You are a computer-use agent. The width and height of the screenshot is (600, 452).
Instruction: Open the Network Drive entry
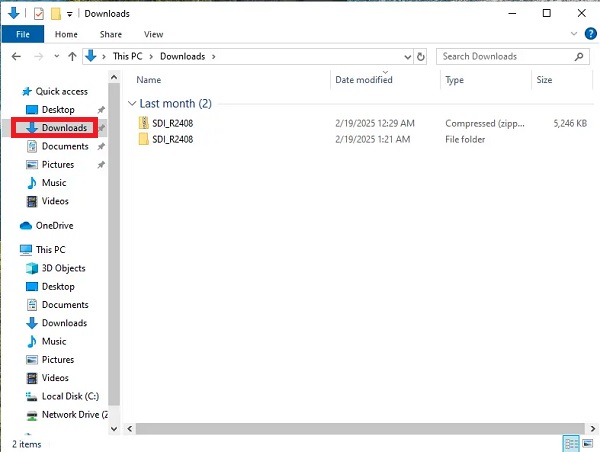(x=75, y=414)
